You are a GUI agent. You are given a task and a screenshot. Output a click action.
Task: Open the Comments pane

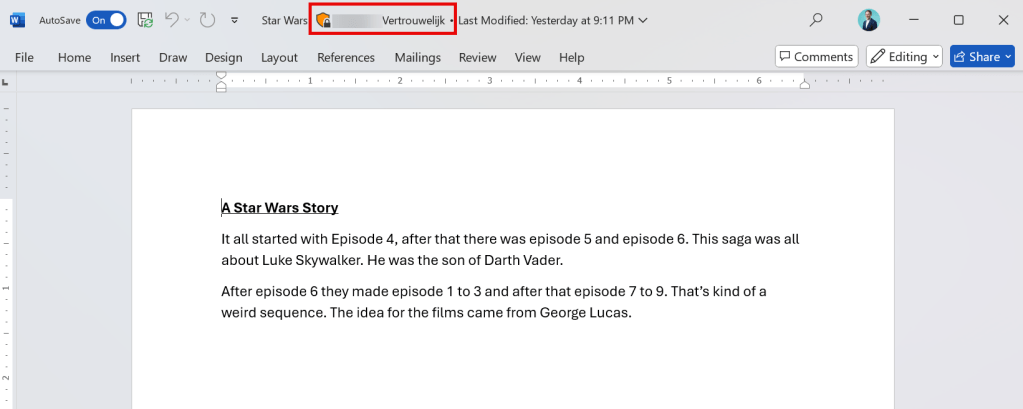click(816, 57)
